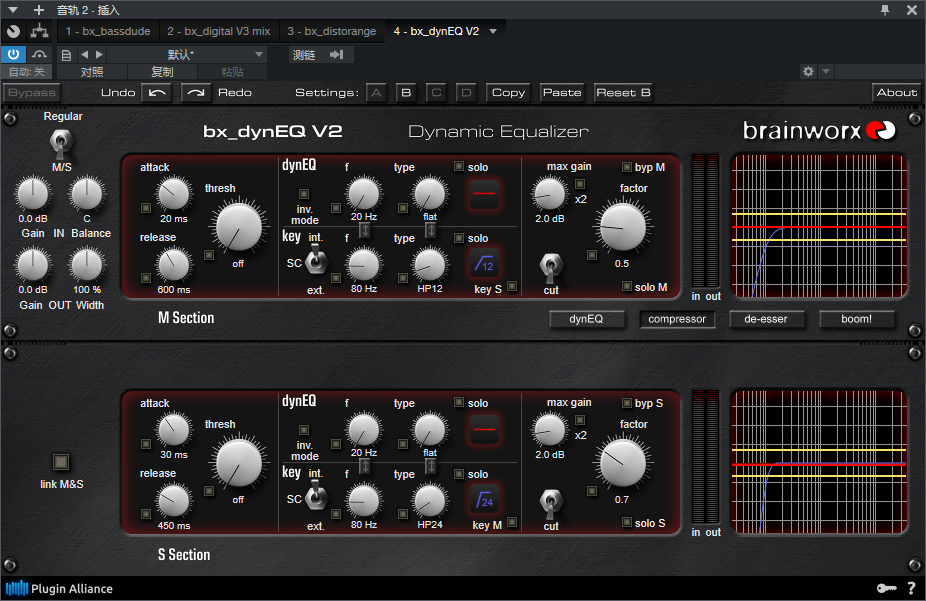Open the dropdown beside the gear
926x601 pixels.
click(x=826, y=71)
